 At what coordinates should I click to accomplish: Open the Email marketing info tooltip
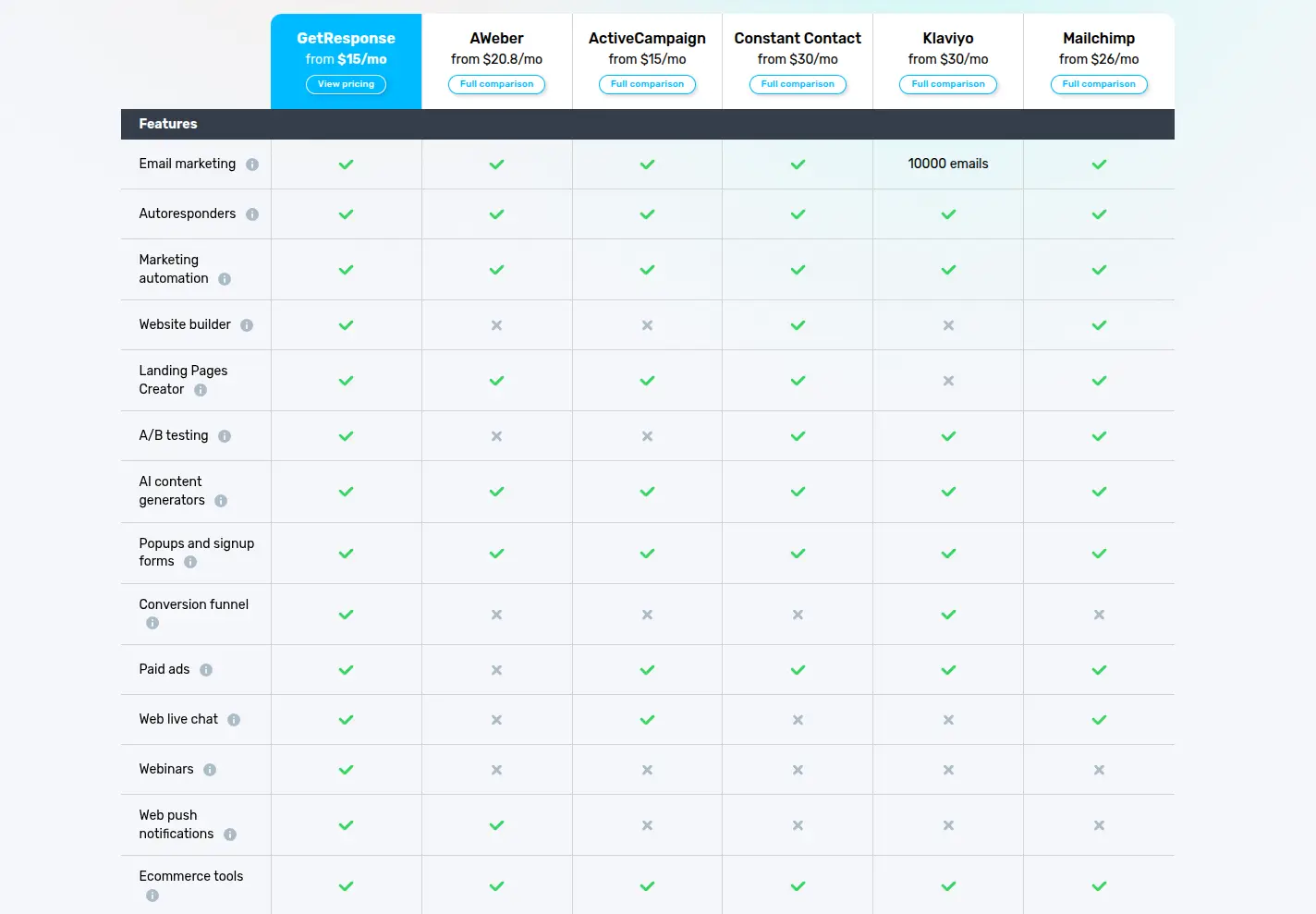[252, 164]
